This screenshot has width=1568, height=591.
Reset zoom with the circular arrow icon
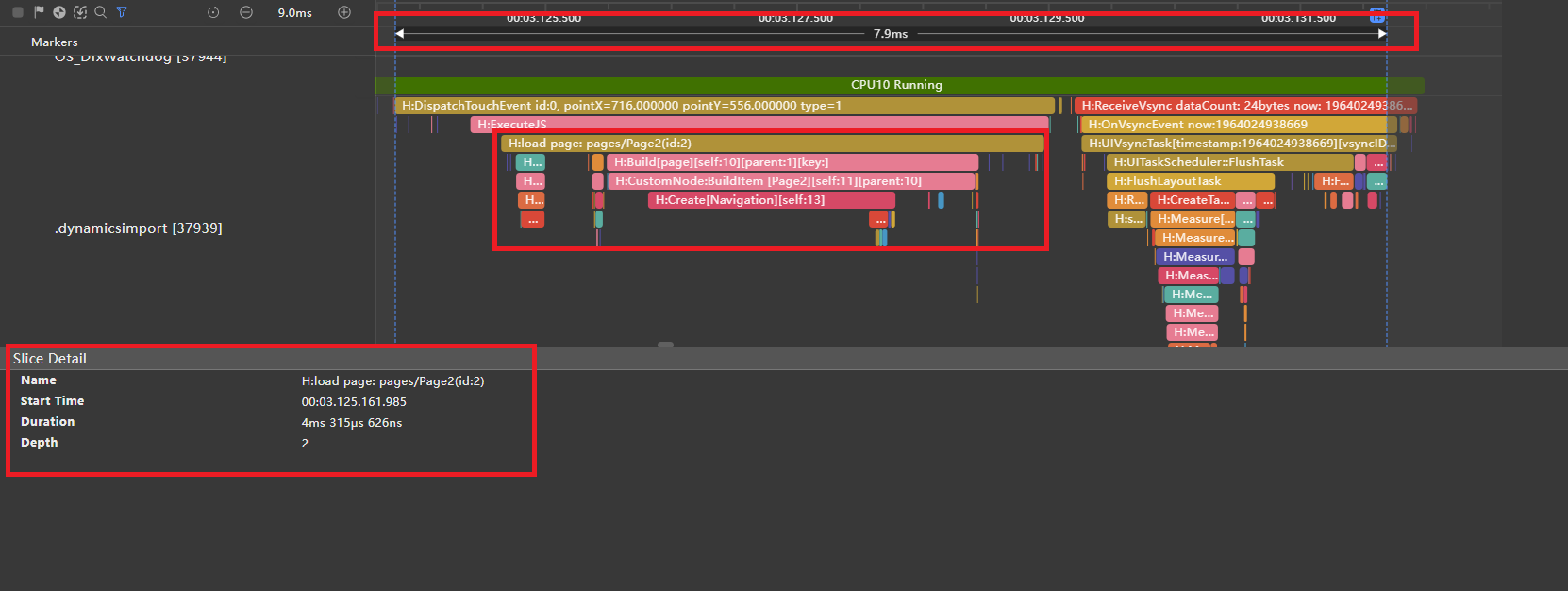(x=213, y=12)
